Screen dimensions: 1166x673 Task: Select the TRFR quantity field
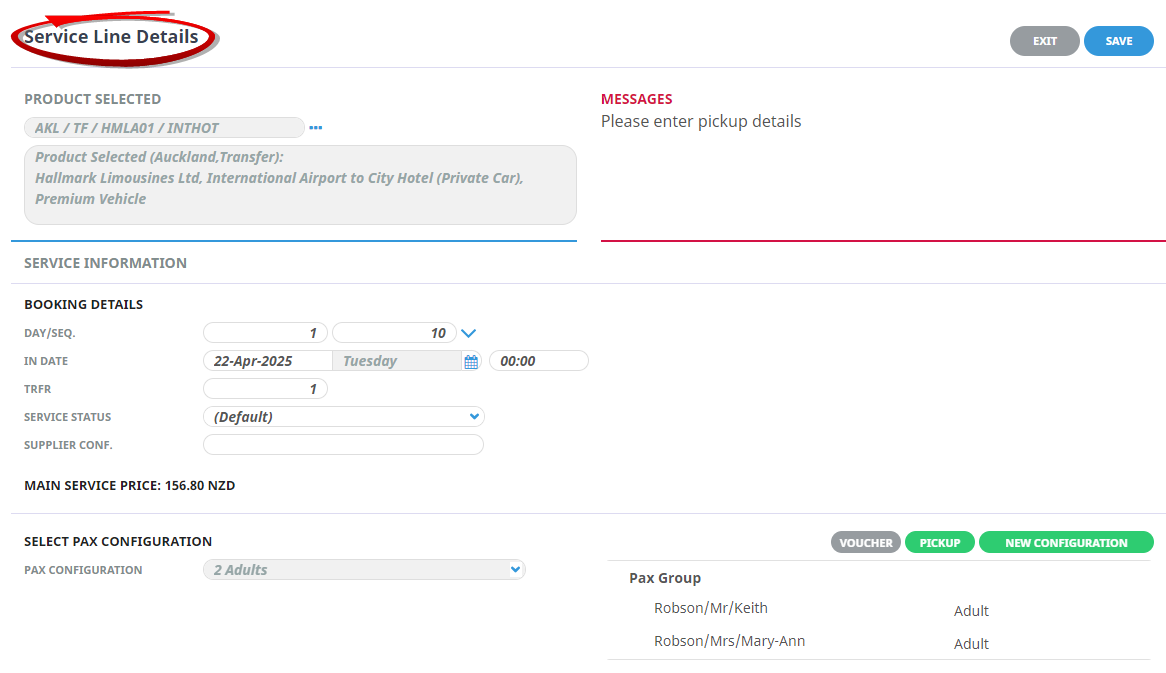pos(265,389)
